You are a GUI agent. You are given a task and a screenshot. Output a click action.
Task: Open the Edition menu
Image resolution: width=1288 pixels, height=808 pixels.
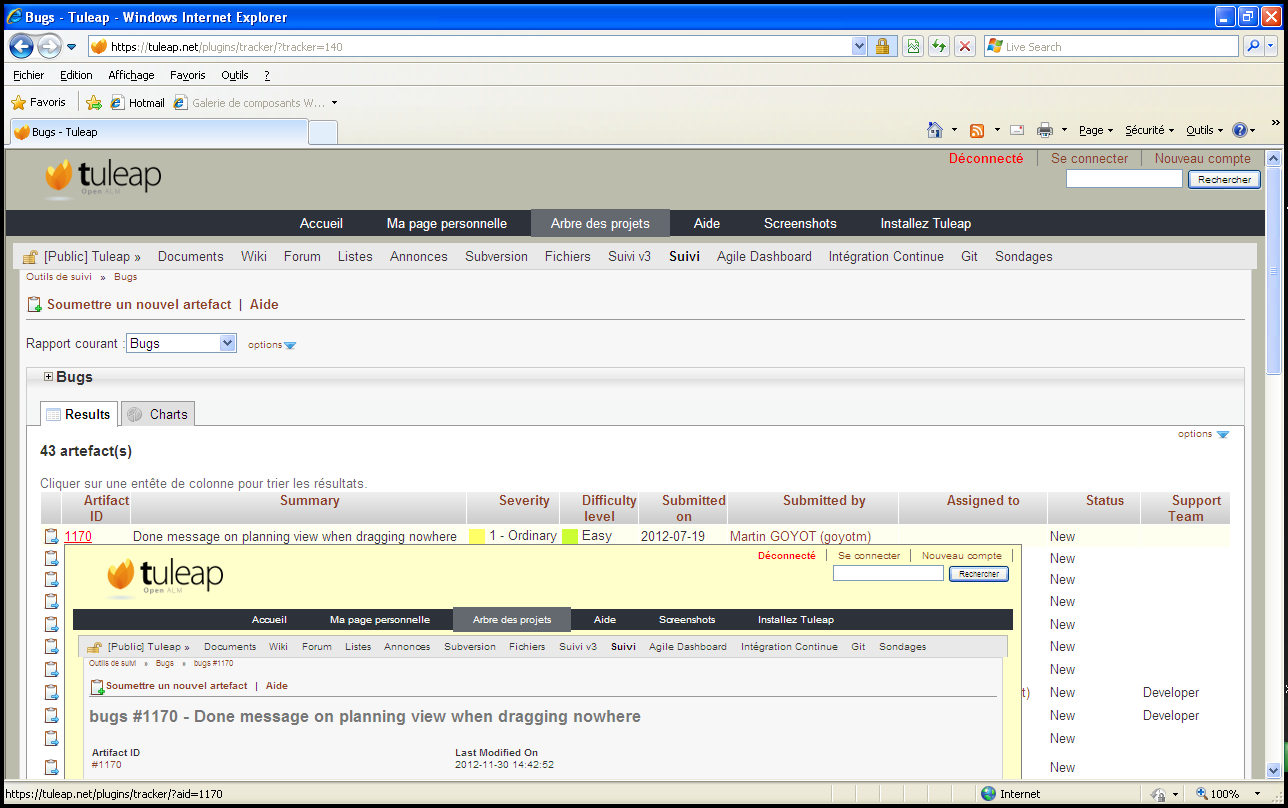point(76,75)
